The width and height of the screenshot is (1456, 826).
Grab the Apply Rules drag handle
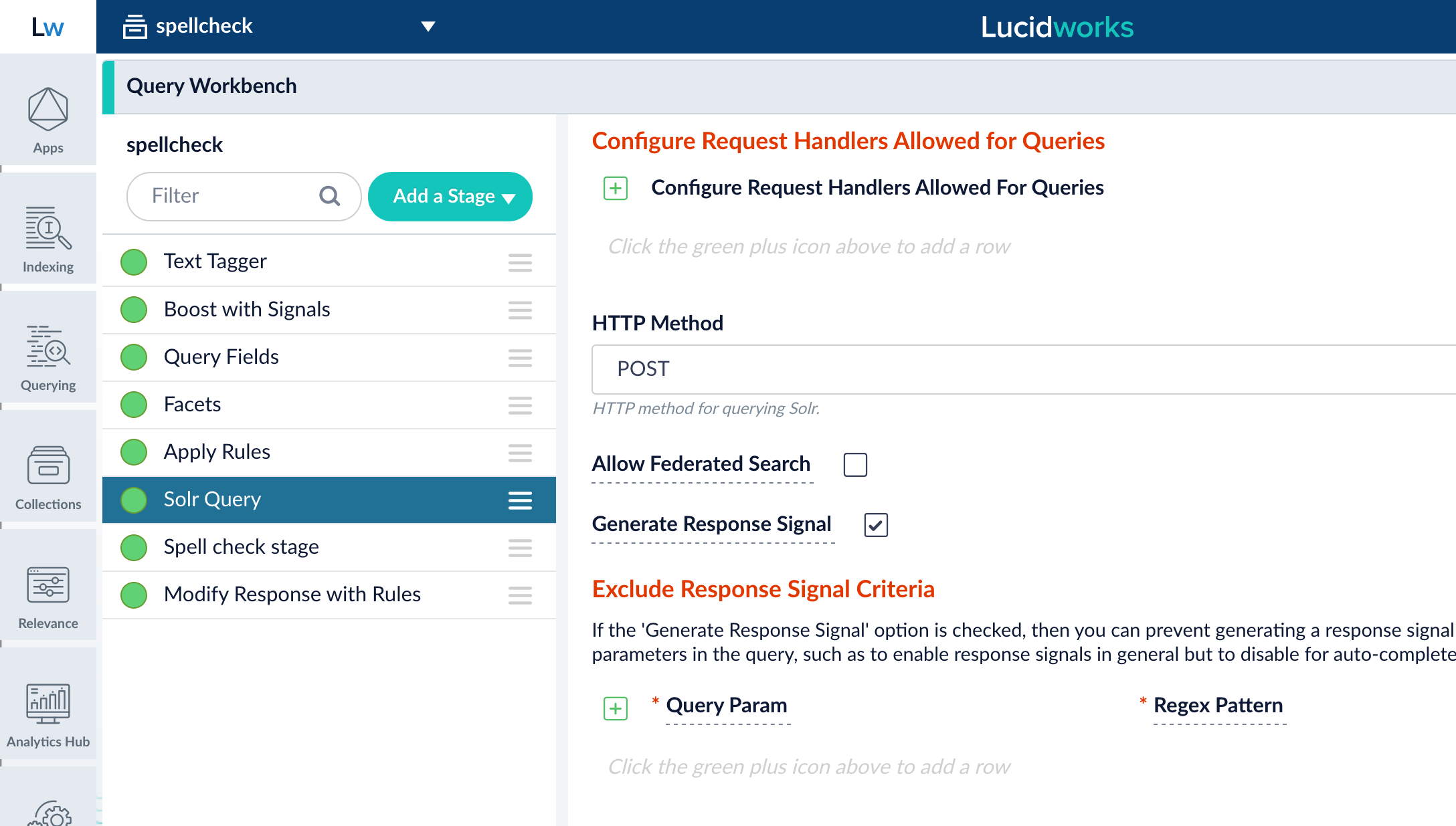pyautogui.click(x=520, y=452)
